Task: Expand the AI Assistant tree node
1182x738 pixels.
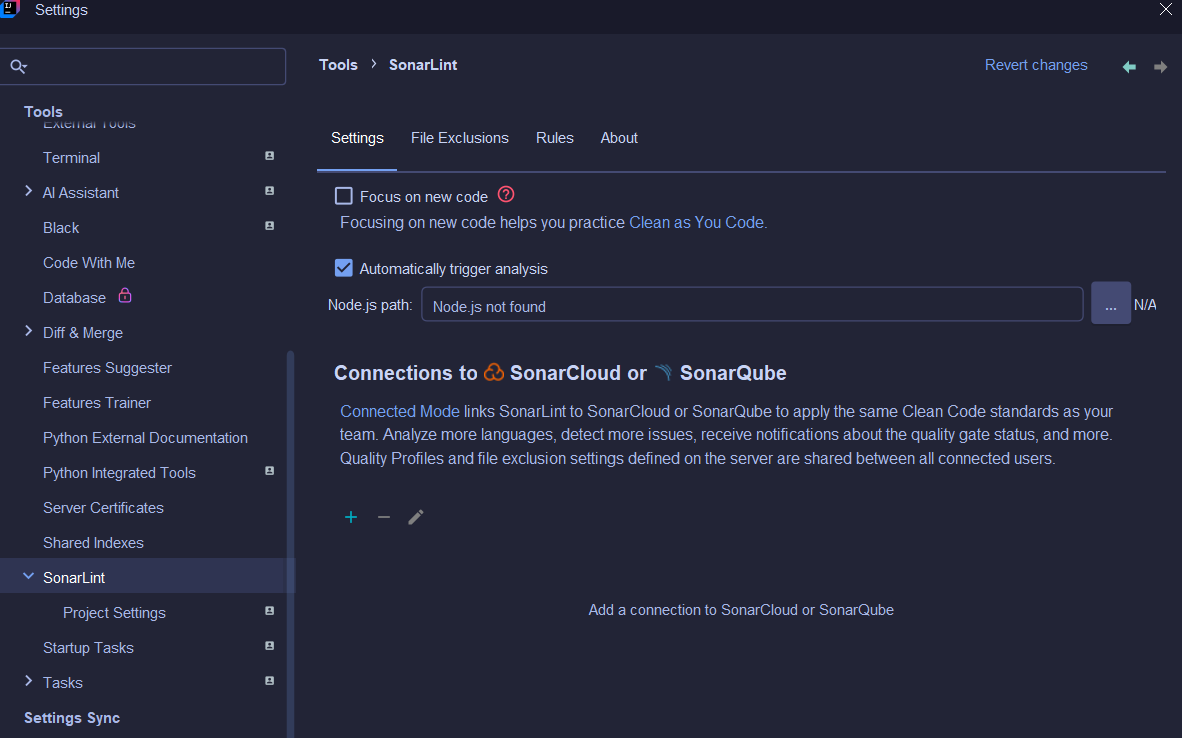Action: (x=29, y=191)
